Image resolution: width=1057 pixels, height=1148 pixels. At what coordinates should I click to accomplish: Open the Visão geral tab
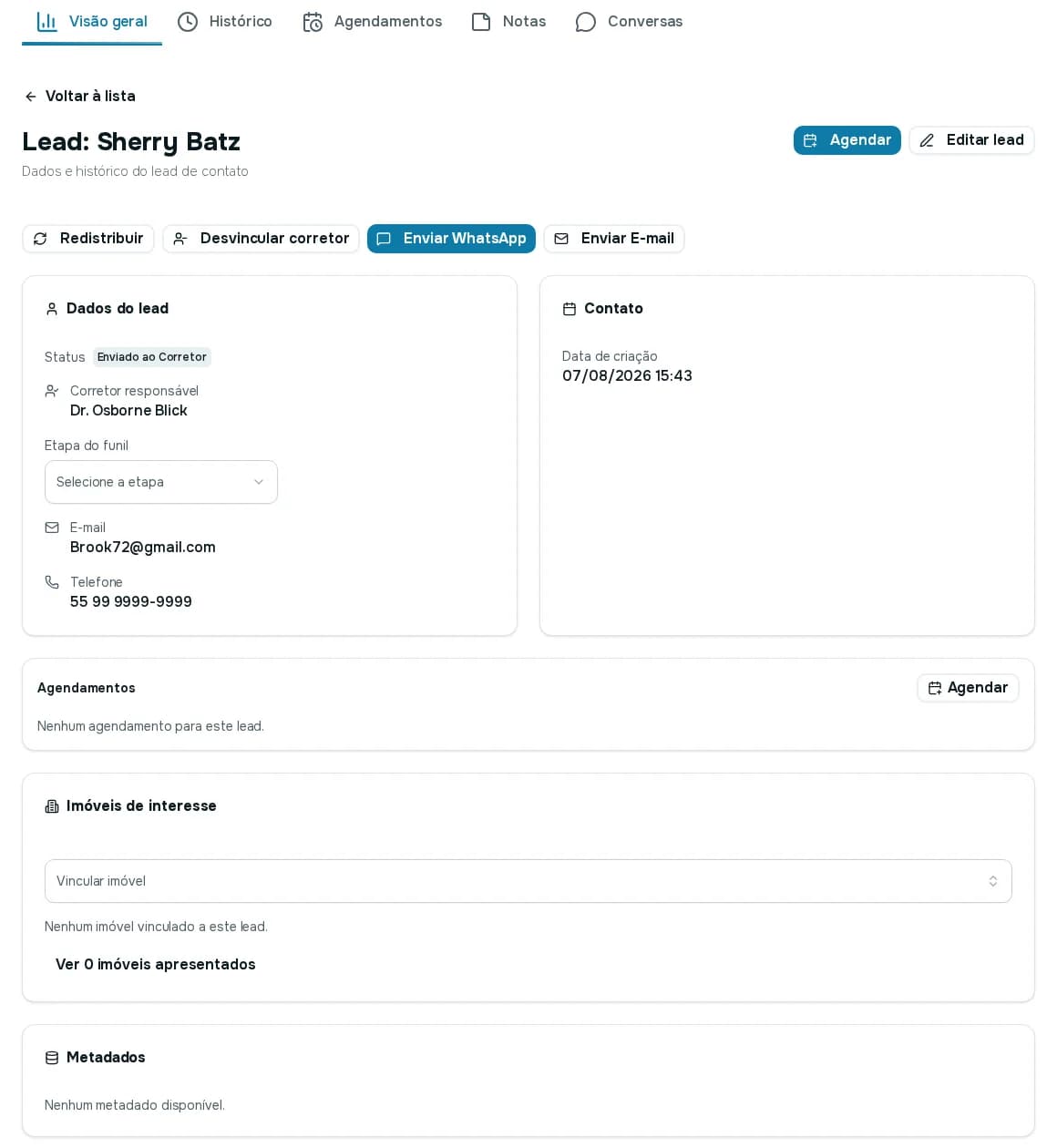92,22
